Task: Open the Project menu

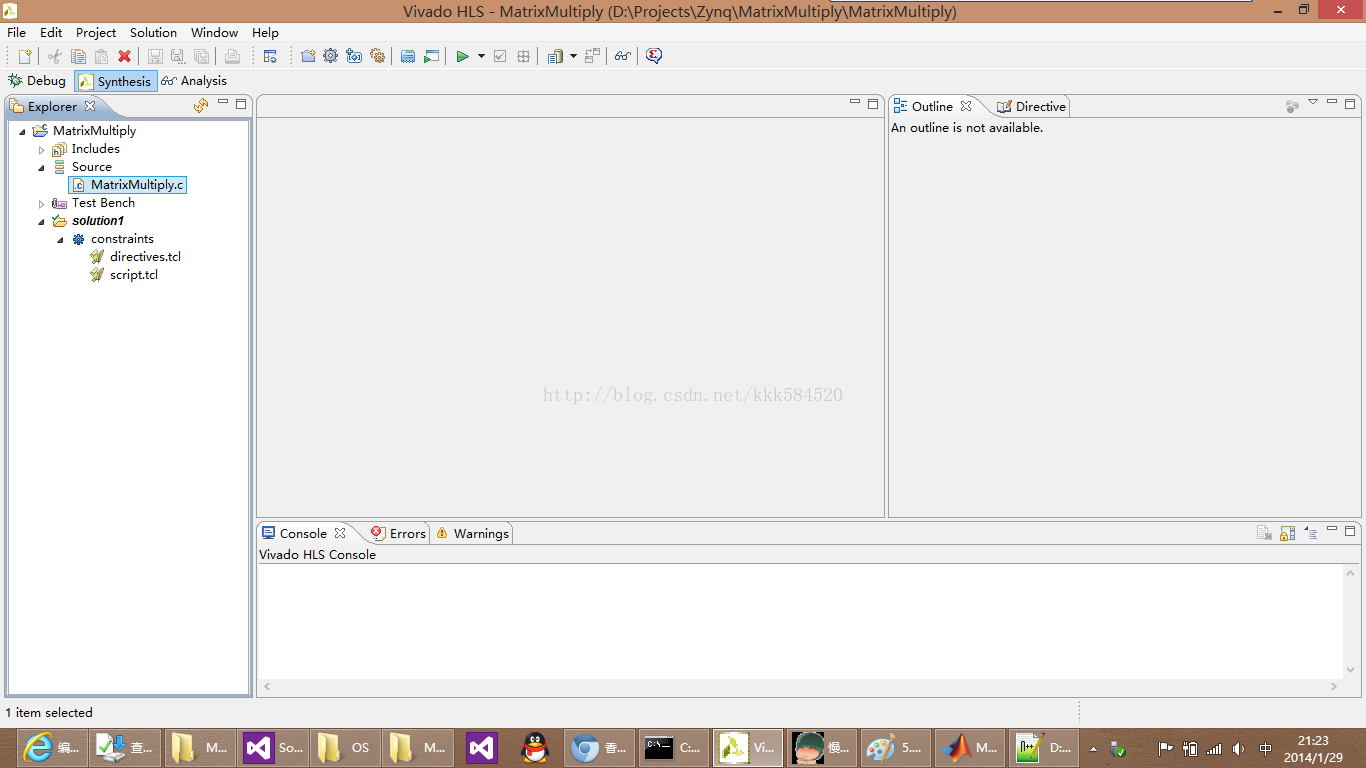Action: click(96, 32)
